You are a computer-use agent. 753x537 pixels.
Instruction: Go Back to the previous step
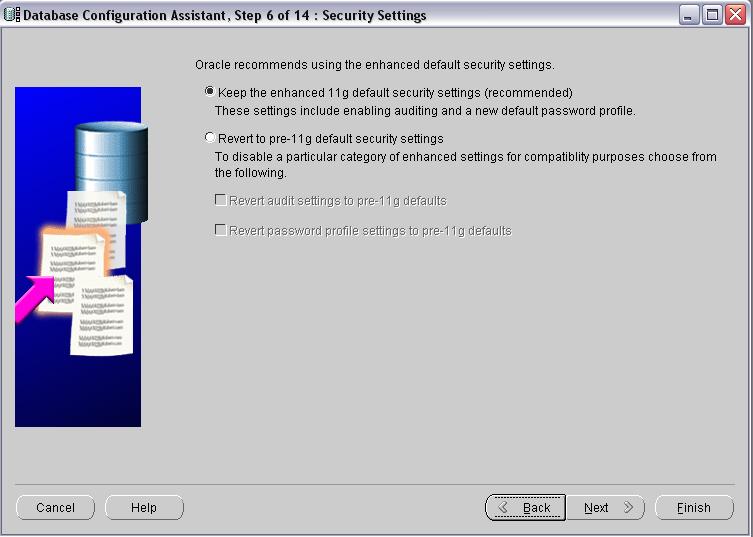(x=525, y=508)
